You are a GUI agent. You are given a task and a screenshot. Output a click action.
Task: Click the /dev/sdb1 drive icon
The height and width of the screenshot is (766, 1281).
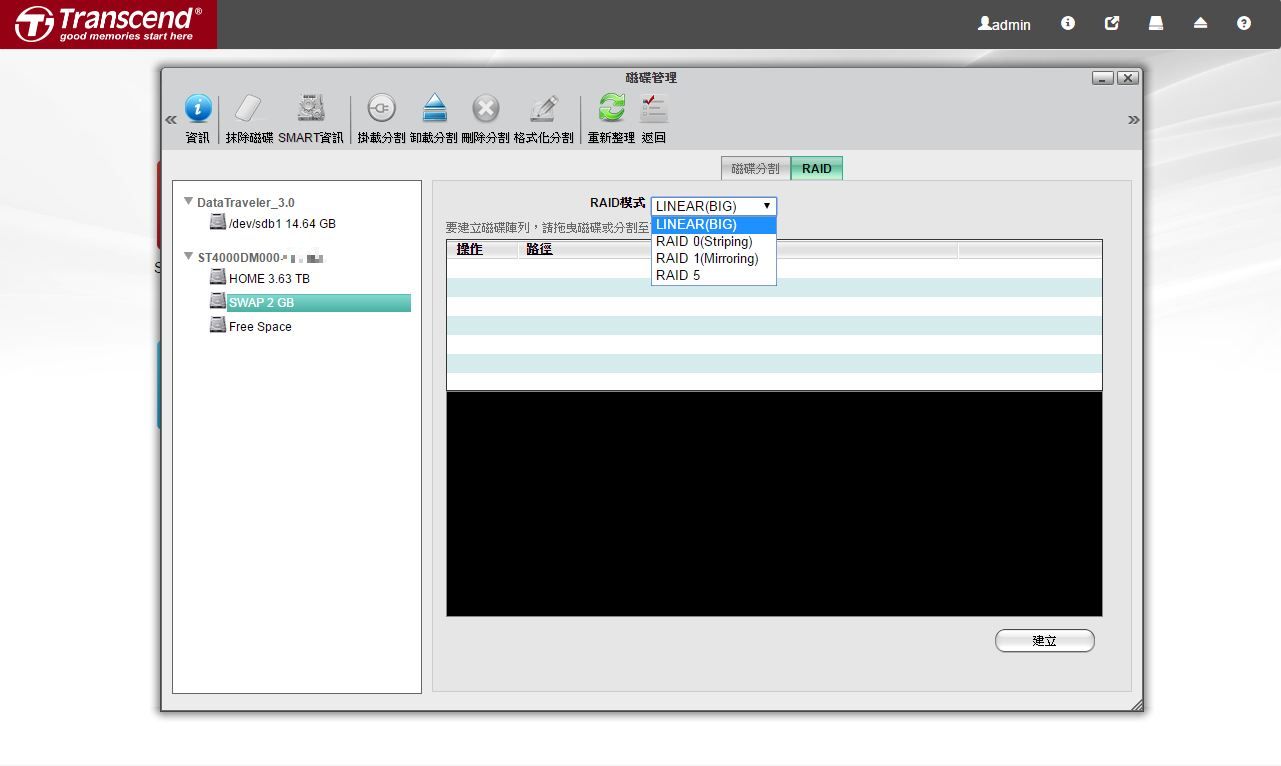coord(218,222)
